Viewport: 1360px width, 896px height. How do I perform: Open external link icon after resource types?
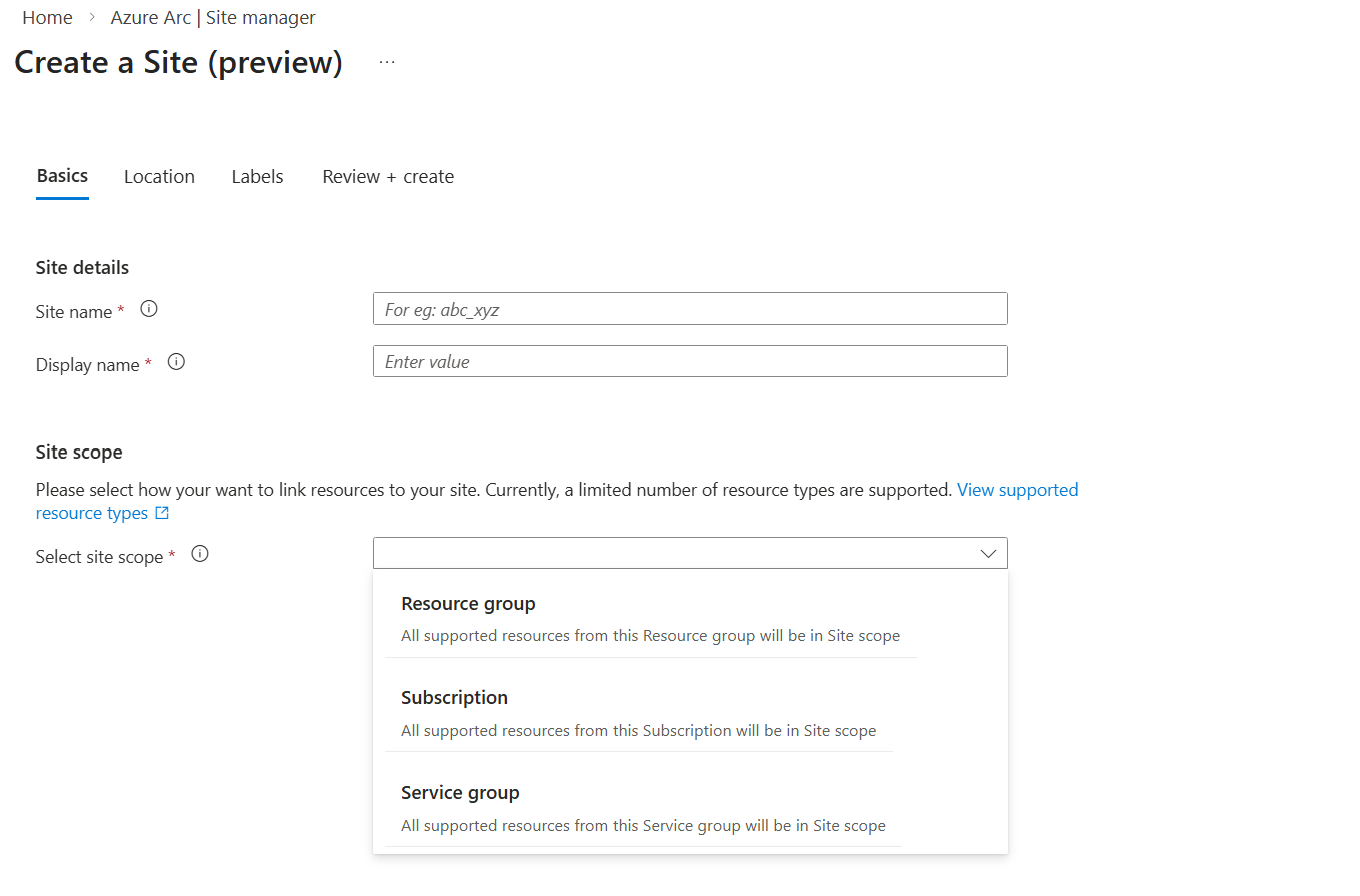point(162,513)
